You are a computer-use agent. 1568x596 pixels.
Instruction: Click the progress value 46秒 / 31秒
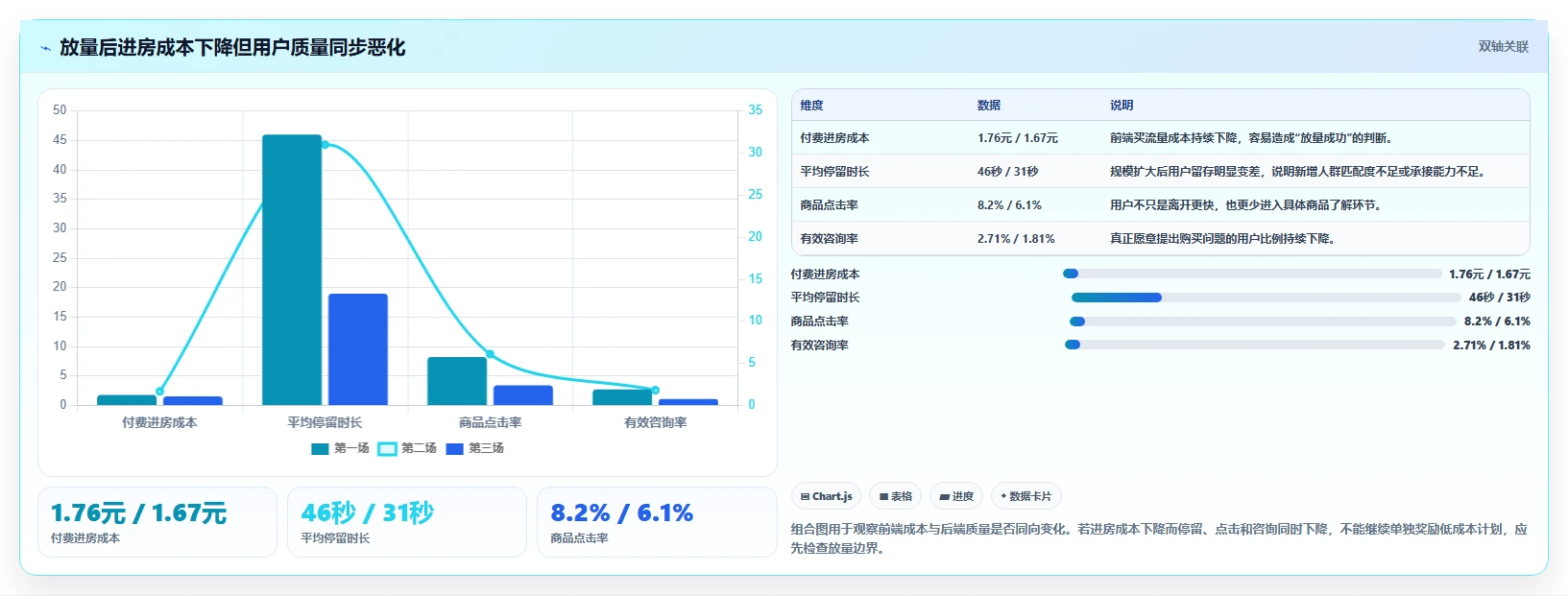click(x=1500, y=298)
